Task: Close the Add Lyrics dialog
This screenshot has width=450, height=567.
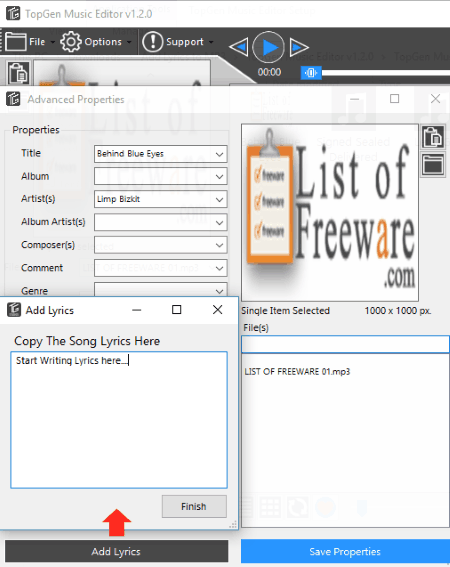Action: (217, 310)
